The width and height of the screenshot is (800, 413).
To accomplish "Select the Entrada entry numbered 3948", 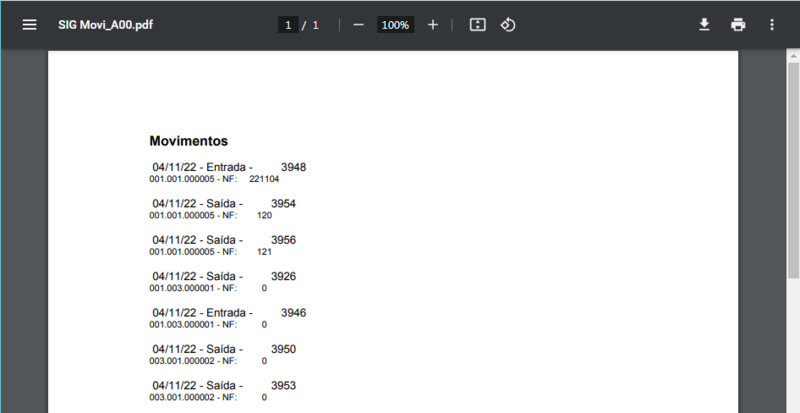I will click(x=229, y=167).
